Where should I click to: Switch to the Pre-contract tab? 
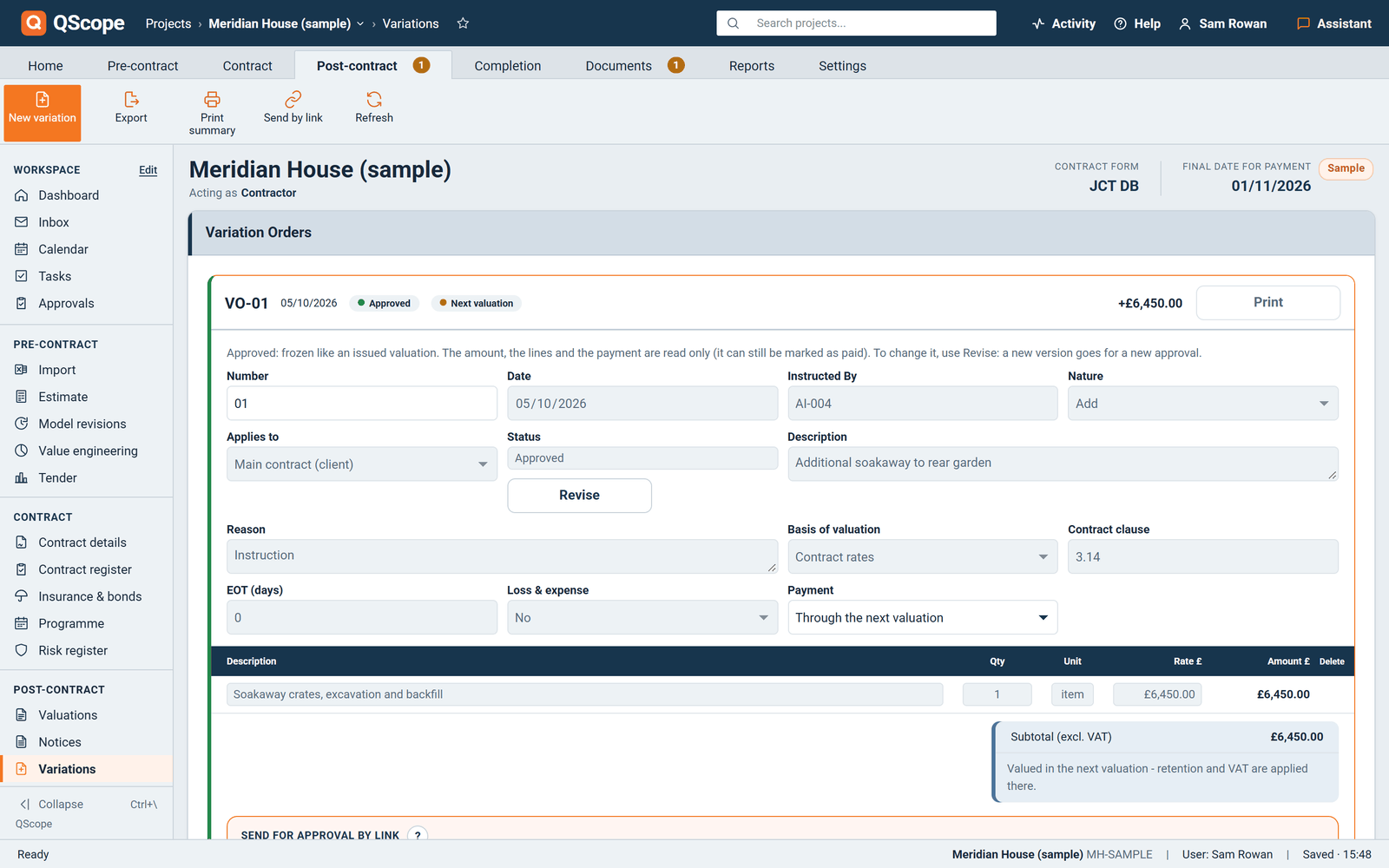[x=142, y=66]
